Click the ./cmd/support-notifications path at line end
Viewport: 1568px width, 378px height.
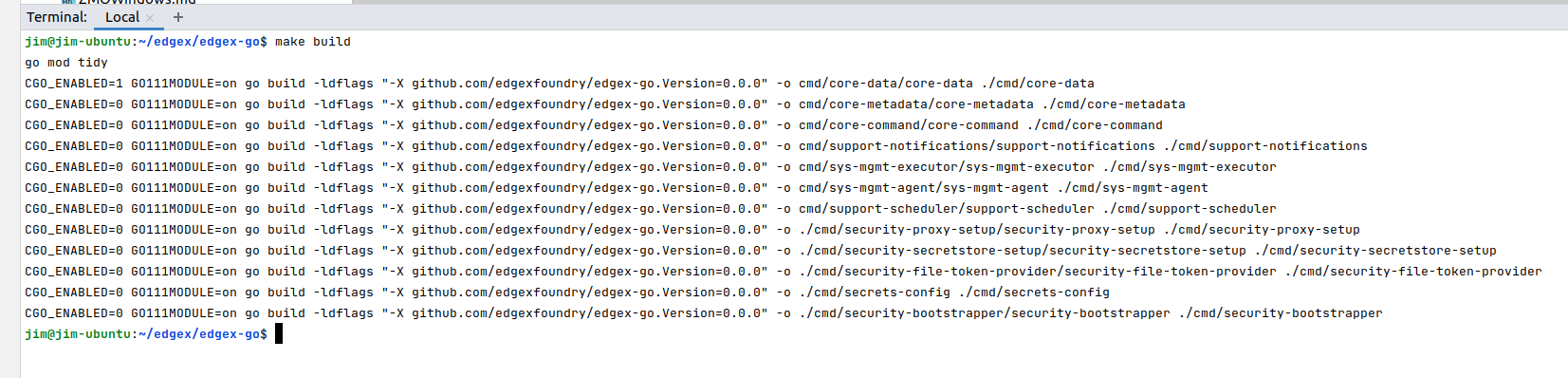[1265, 146]
